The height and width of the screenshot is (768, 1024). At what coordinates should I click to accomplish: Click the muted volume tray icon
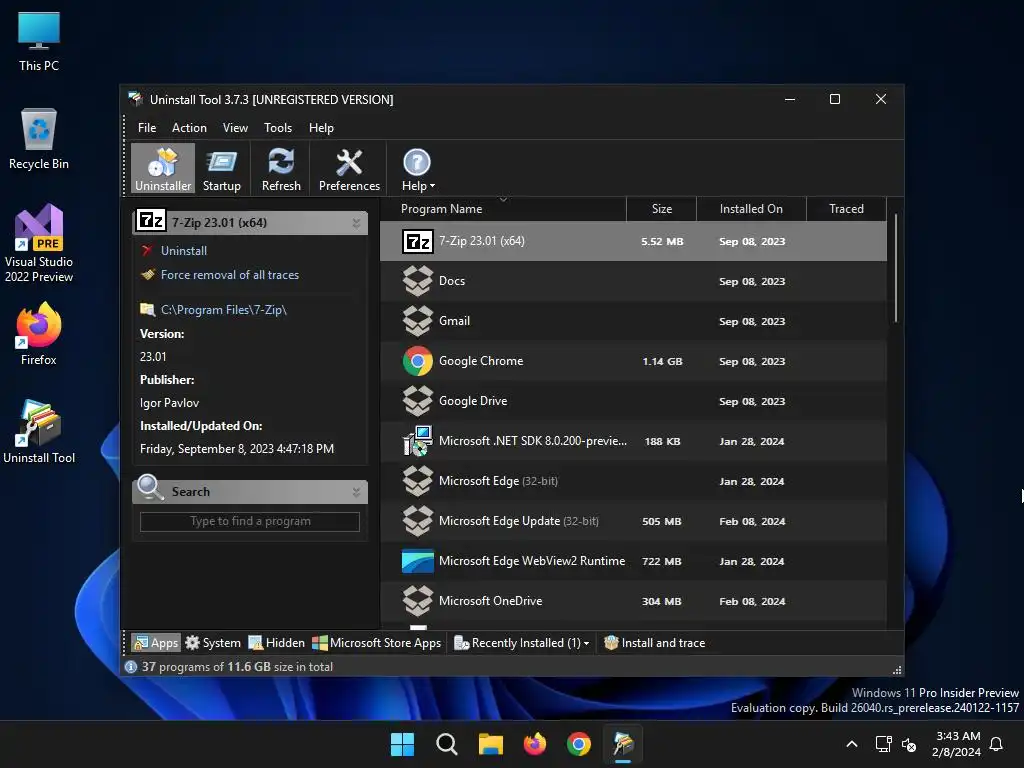pyautogui.click(x=909, y=744)
